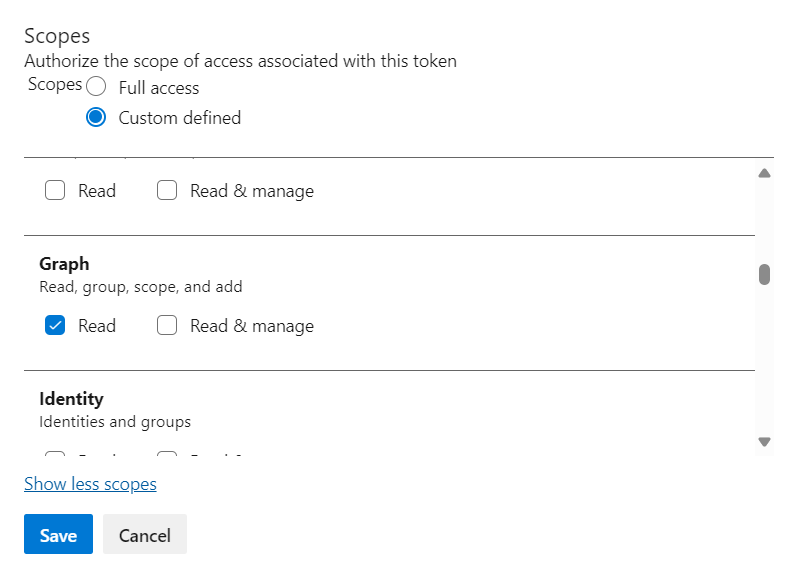This screenshot has width=786, height=567.
Task: Select the Full access radio button
Action: coord(96,87)
